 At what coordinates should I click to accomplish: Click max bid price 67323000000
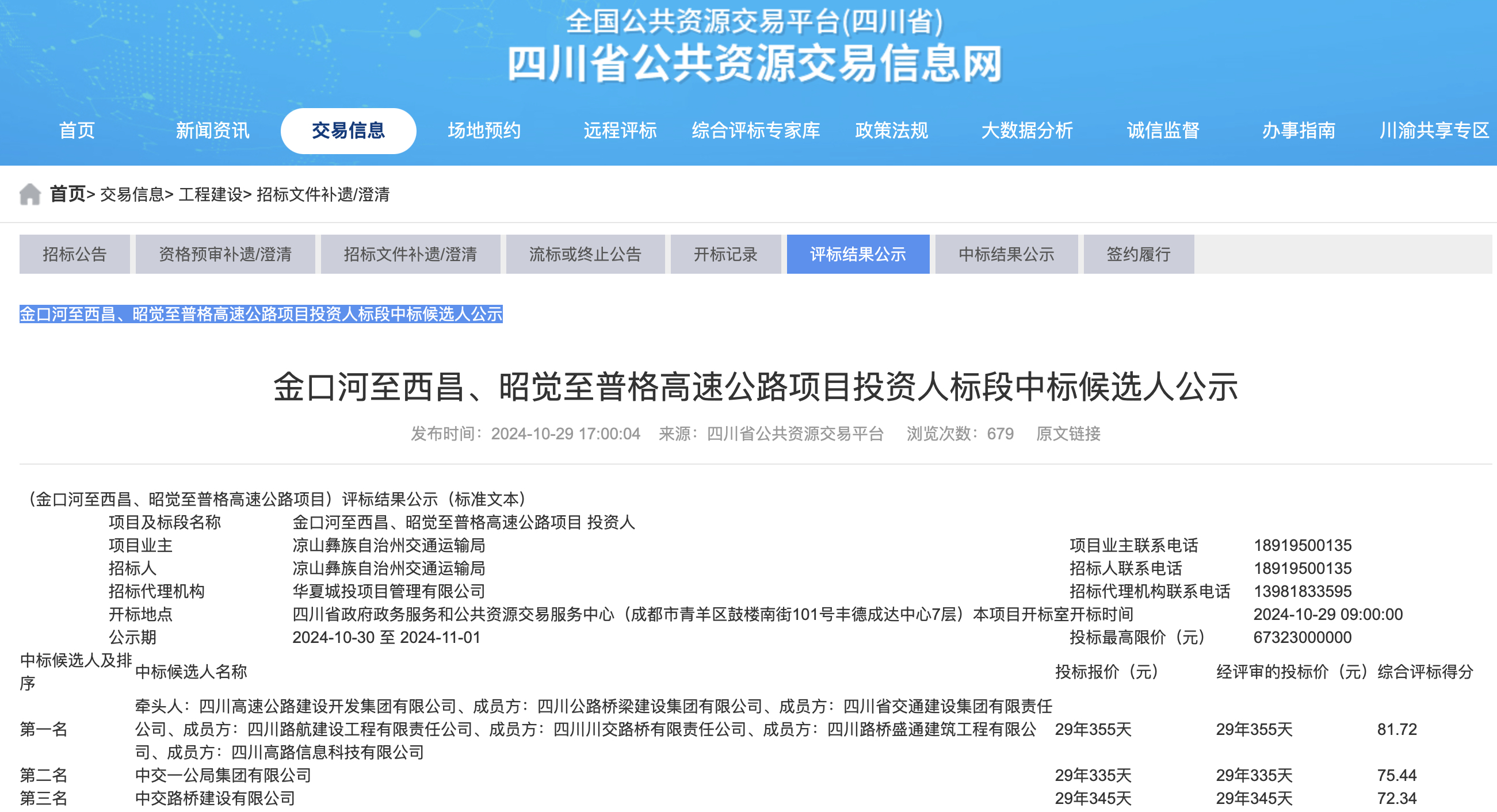coord(1303,638)
